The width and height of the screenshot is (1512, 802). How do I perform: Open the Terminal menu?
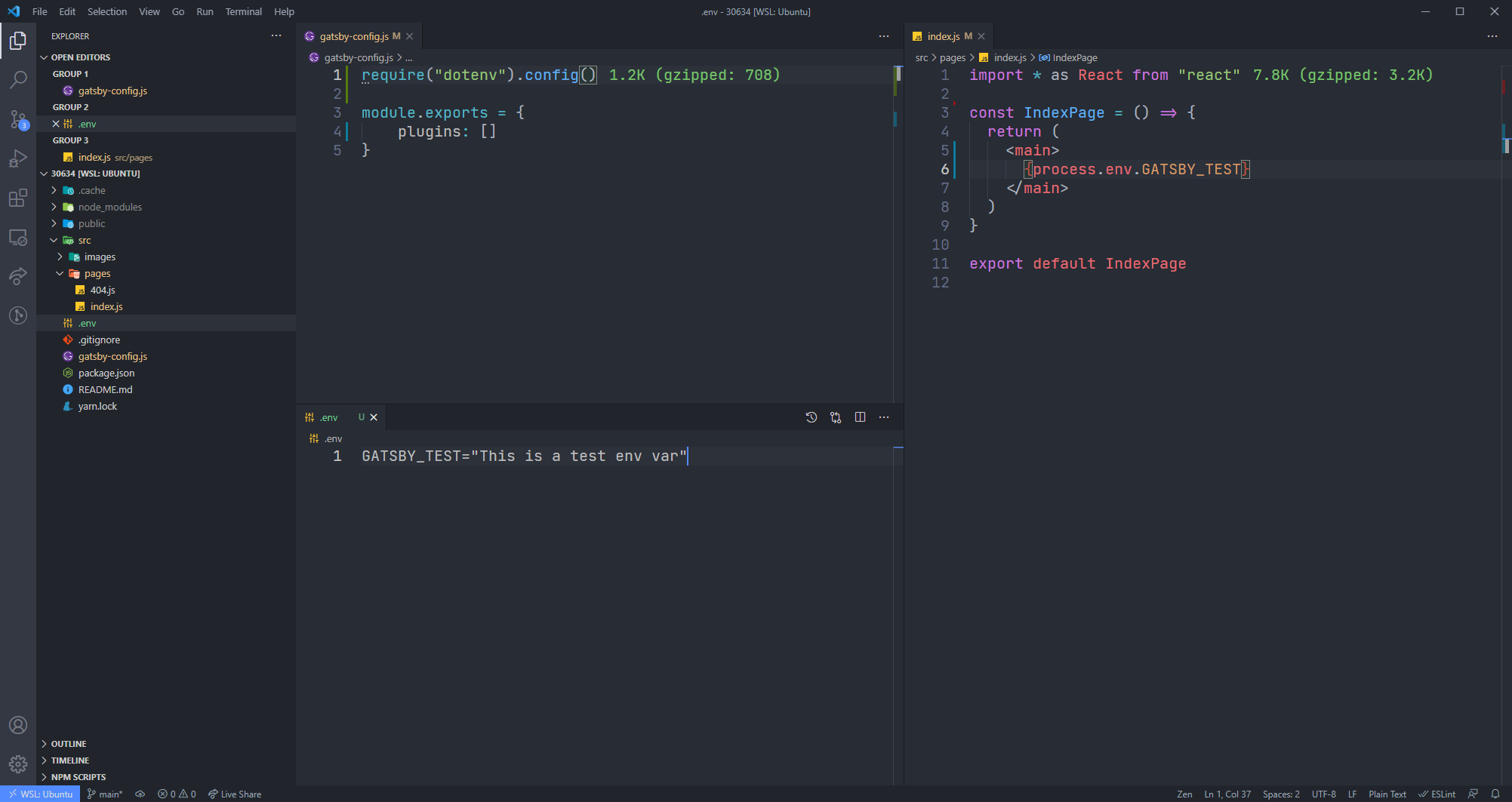[243, 11]
